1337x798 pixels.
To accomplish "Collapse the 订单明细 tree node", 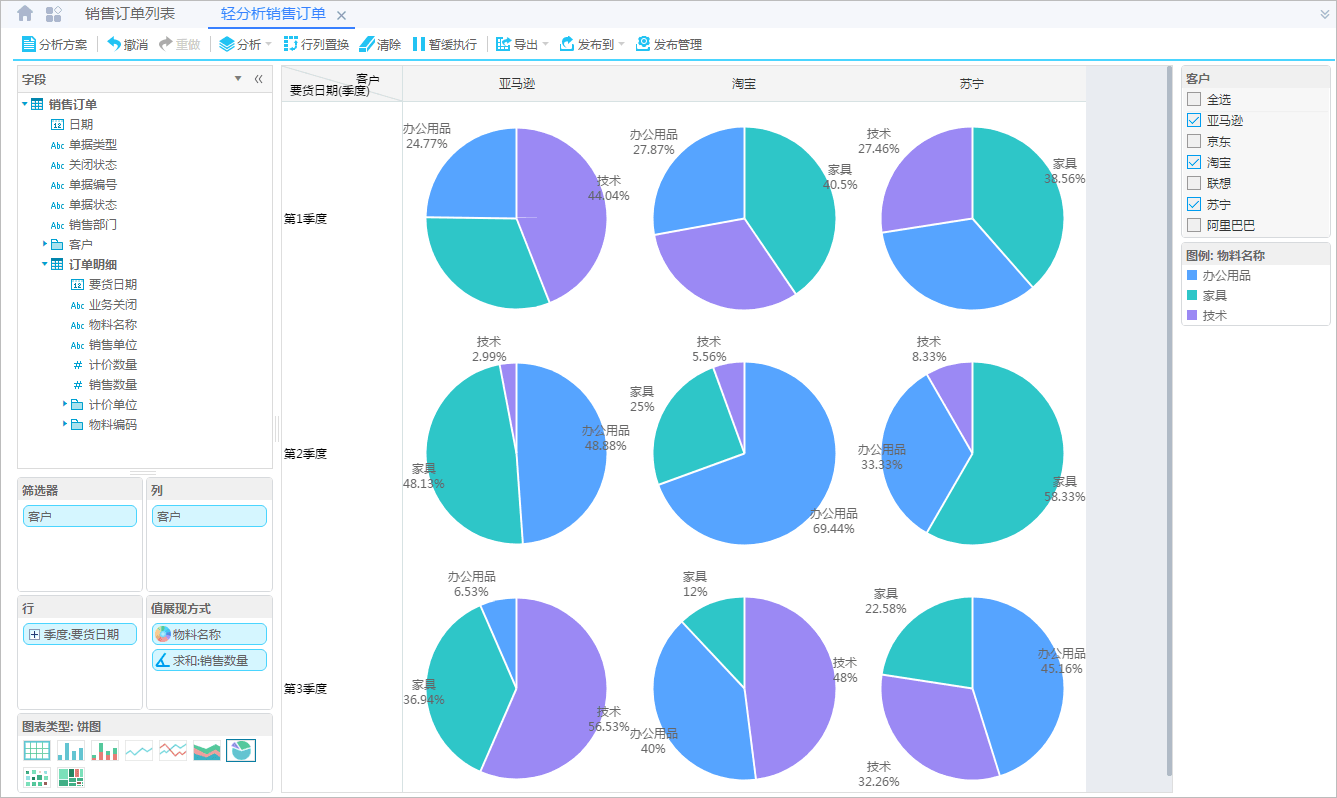I will 45,264.
